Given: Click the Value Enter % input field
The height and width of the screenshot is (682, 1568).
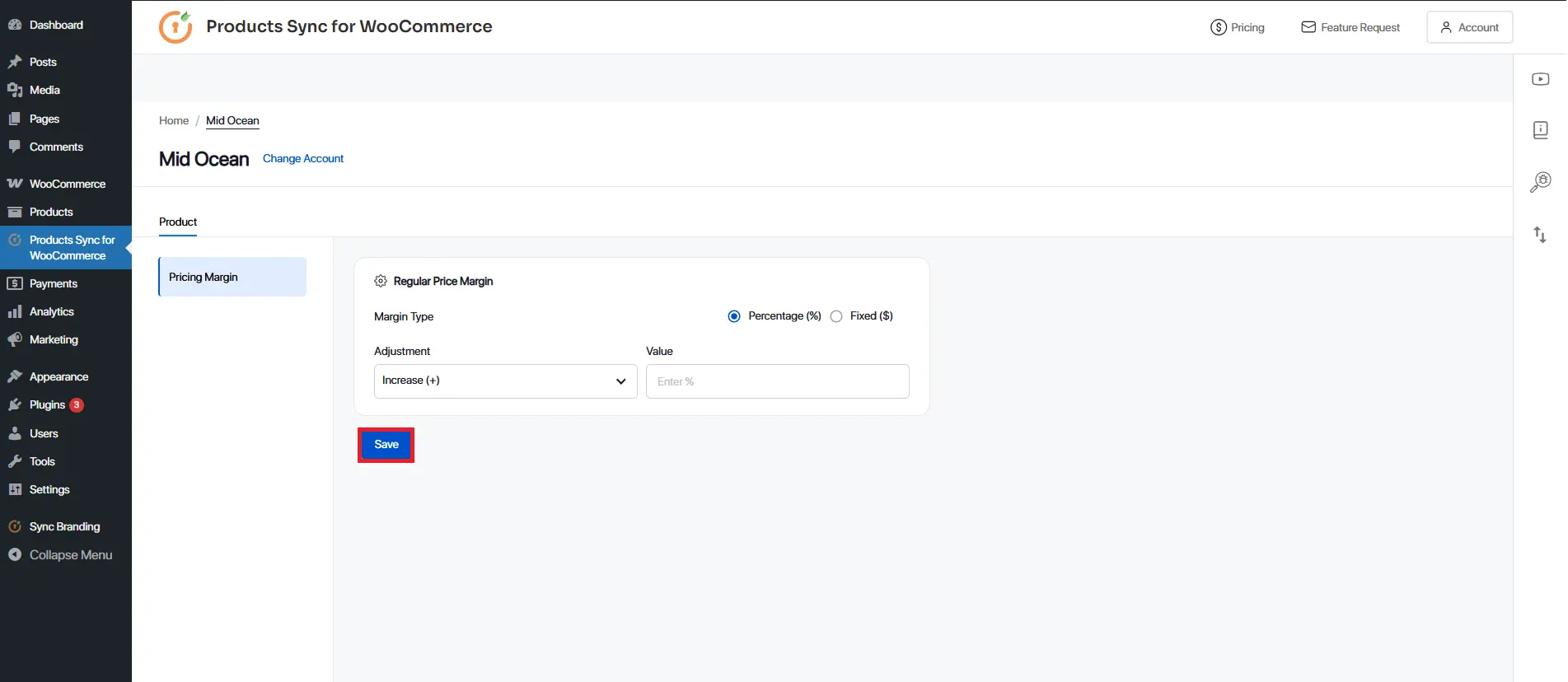Looking at the screenshot, I should [777, 381].
